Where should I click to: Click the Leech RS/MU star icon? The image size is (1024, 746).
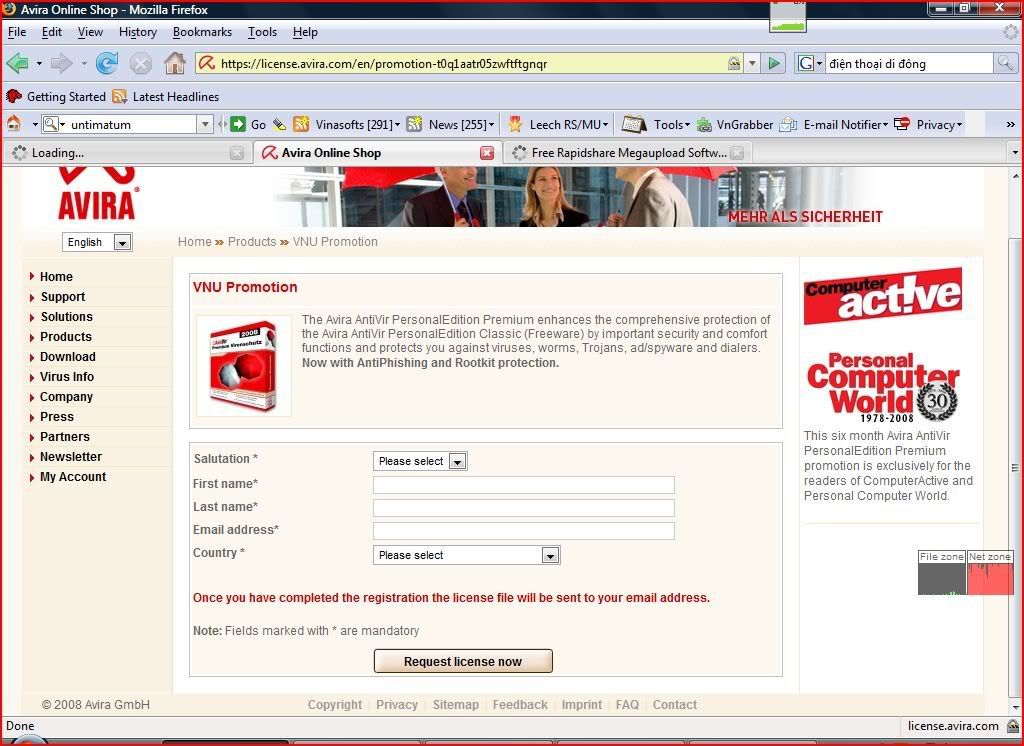coord(515,124)
